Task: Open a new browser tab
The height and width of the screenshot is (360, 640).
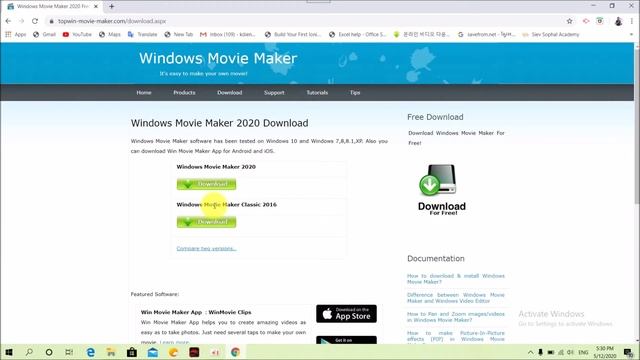Action: 111,6
